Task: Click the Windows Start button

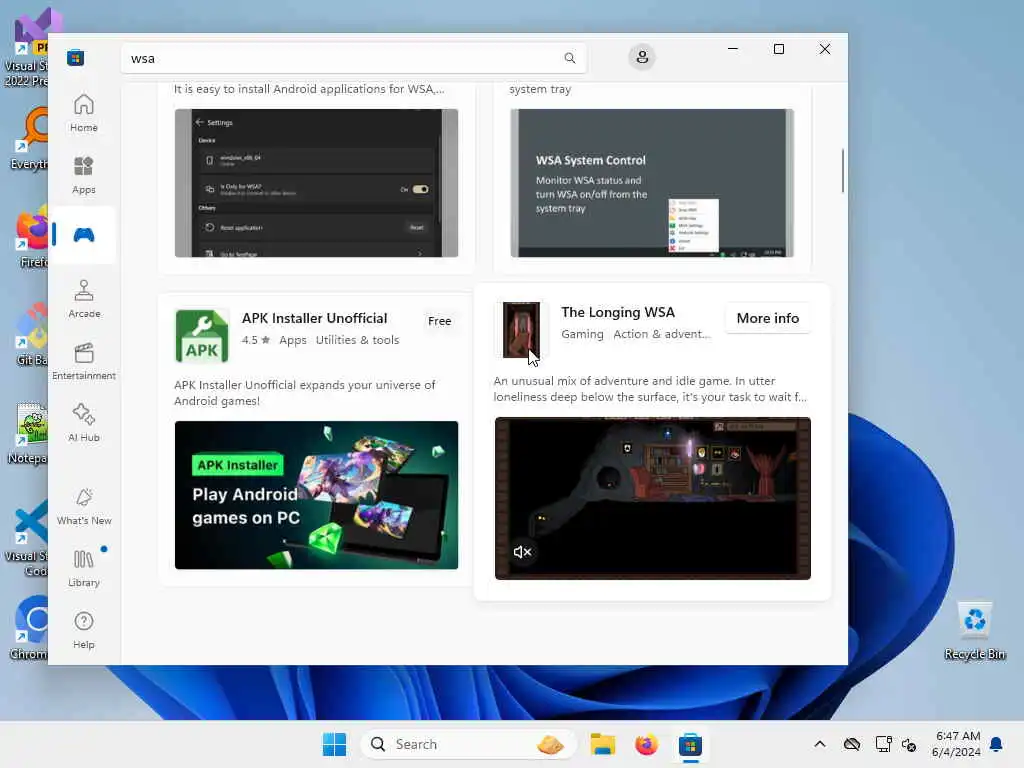Action: (334, 744)
